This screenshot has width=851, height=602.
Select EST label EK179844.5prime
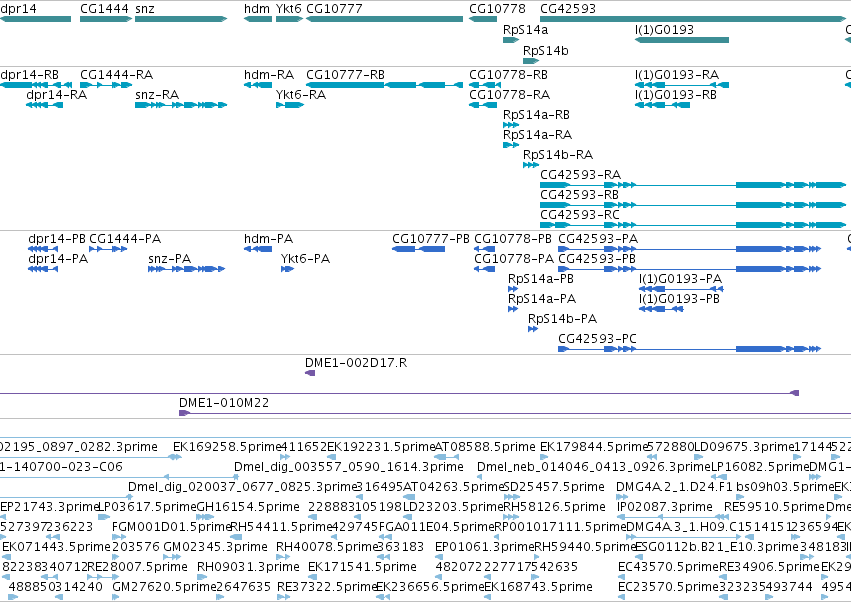pos(594,447)
